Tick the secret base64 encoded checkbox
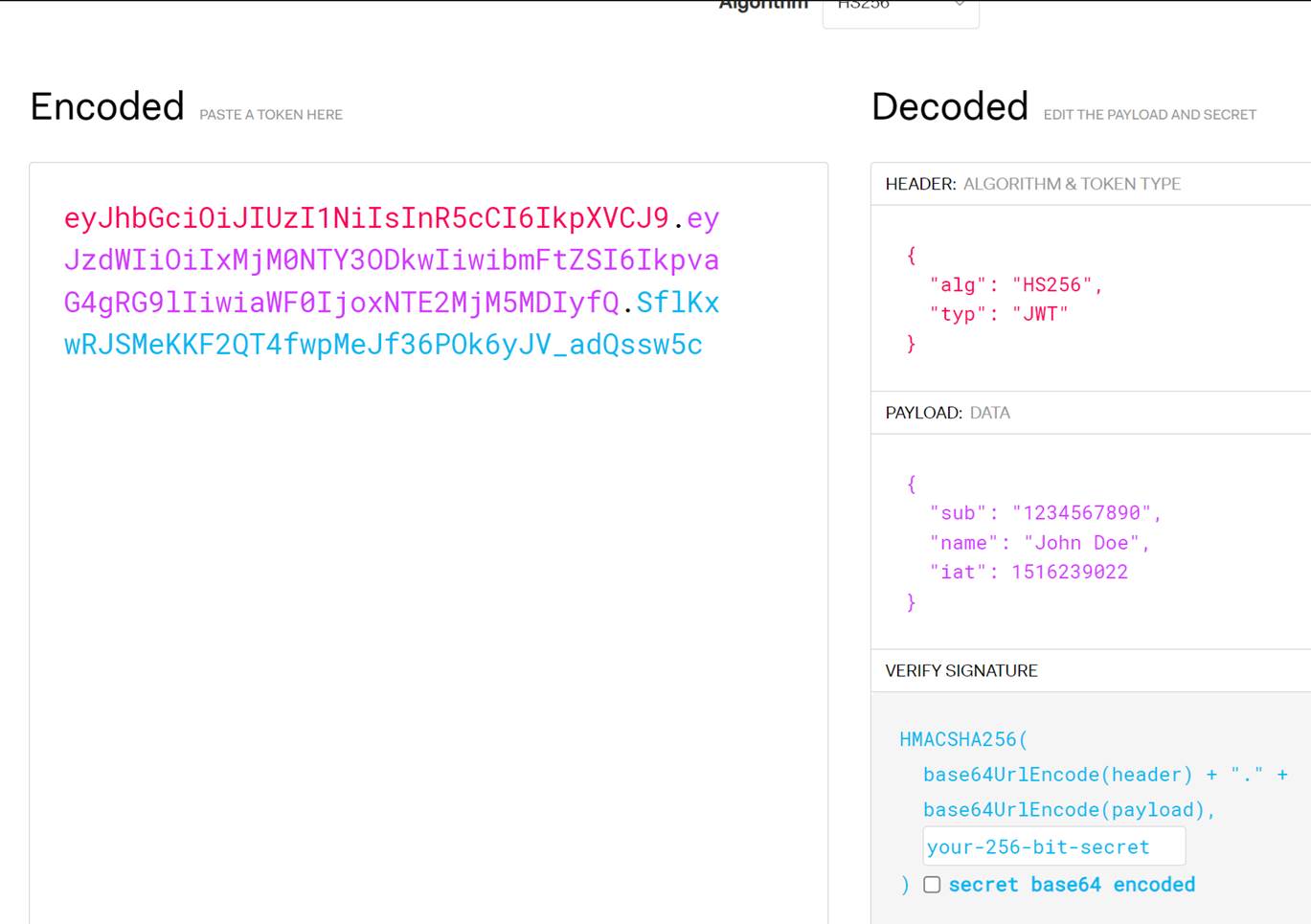 tap(932, 885)
